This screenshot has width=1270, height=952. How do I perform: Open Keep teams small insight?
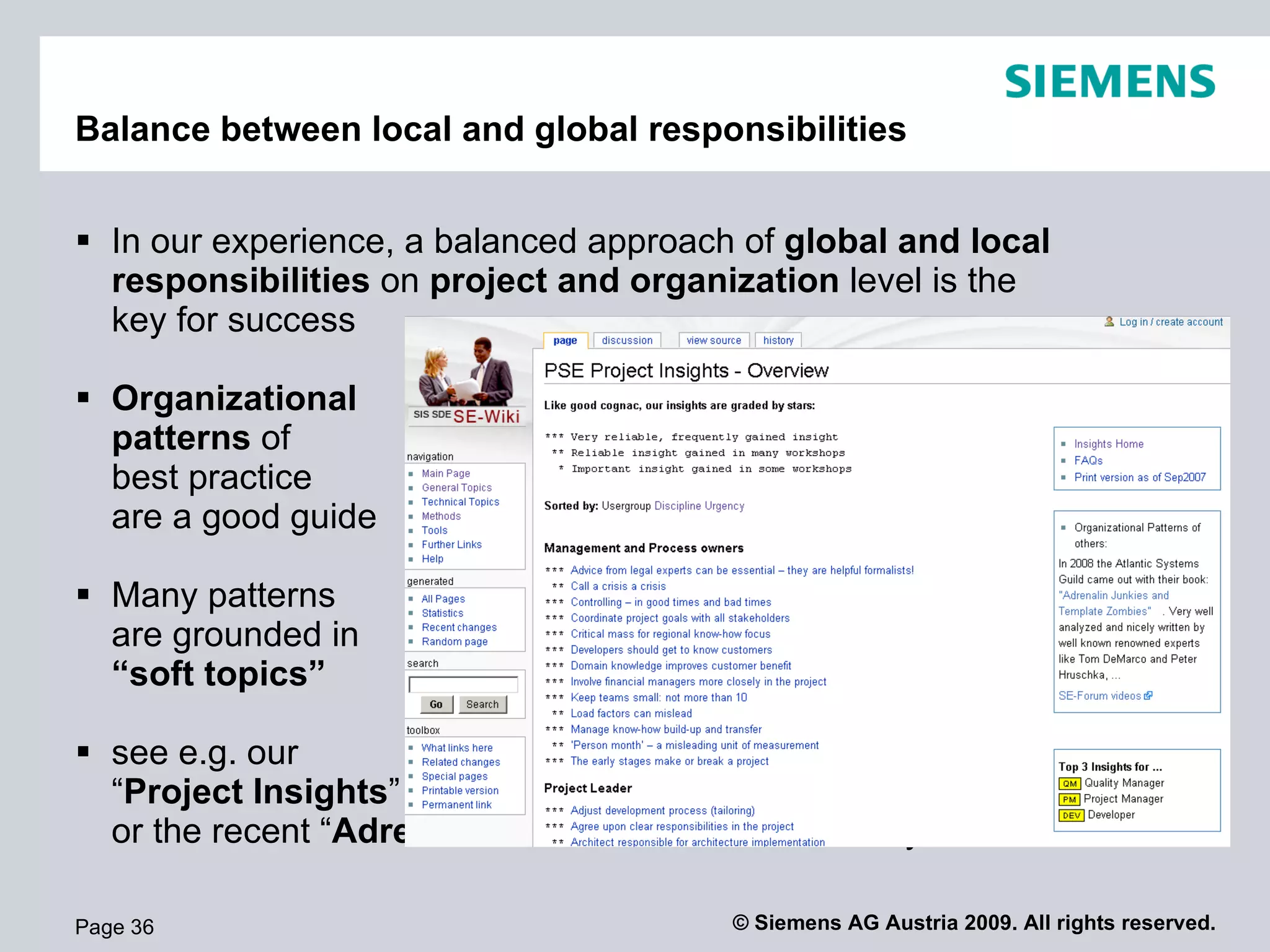pyautogui.click(x=659, y=698)
